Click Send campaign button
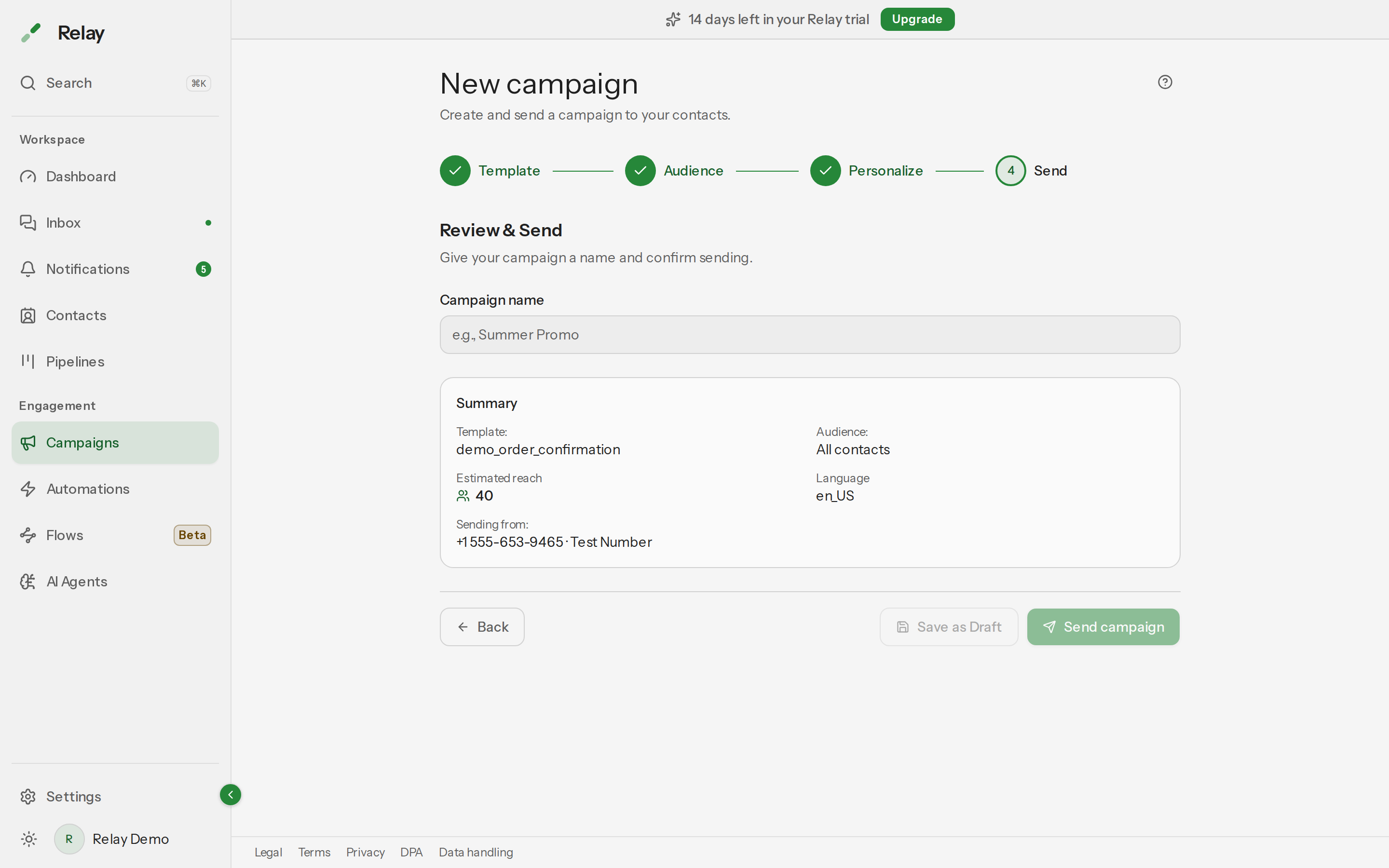Image resolution: width=1389 pixels, height=868 pixels. click(x=1103, y=627)
